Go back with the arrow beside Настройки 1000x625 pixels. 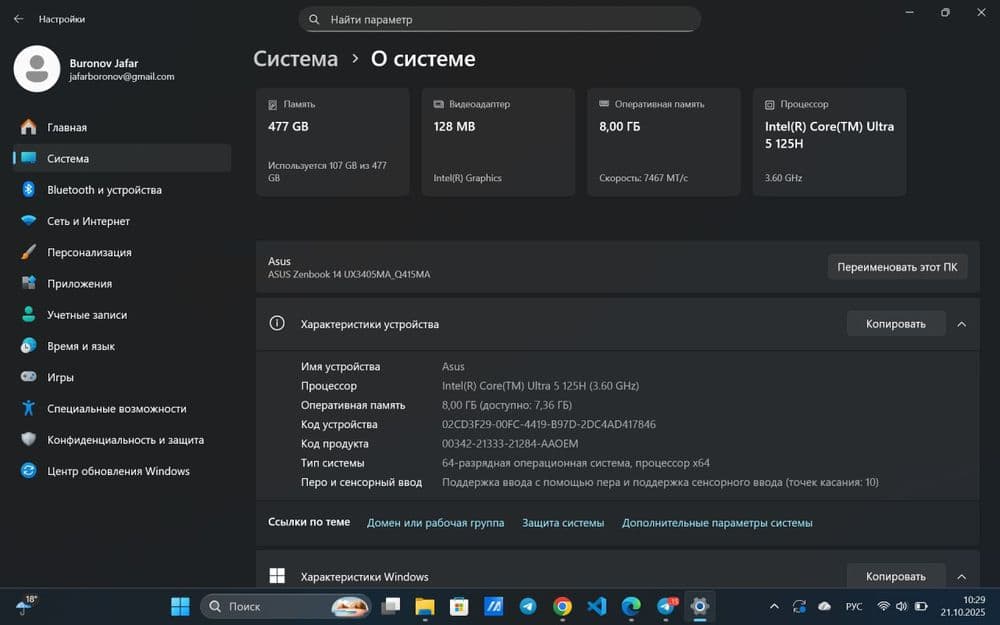18,19
